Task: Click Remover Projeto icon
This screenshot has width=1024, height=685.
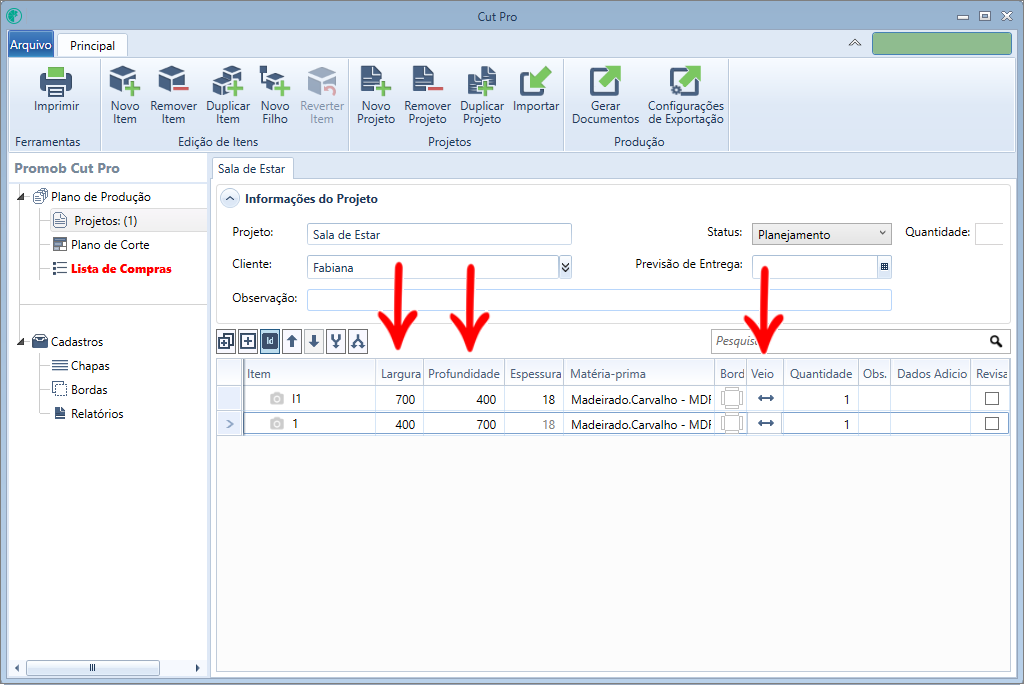Action: pos(427,80)
